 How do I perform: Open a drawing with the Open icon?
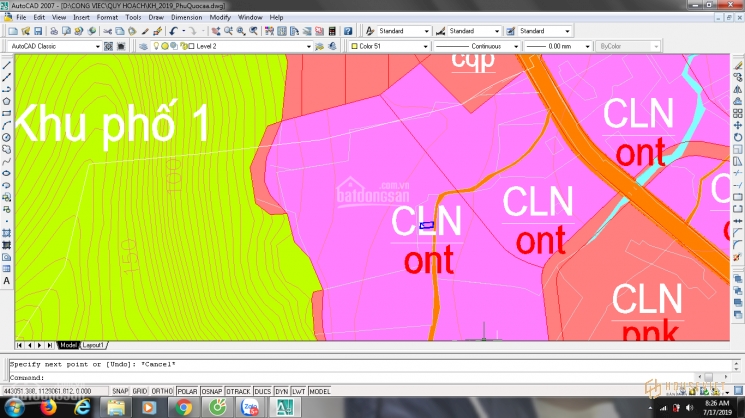[26, 31]
